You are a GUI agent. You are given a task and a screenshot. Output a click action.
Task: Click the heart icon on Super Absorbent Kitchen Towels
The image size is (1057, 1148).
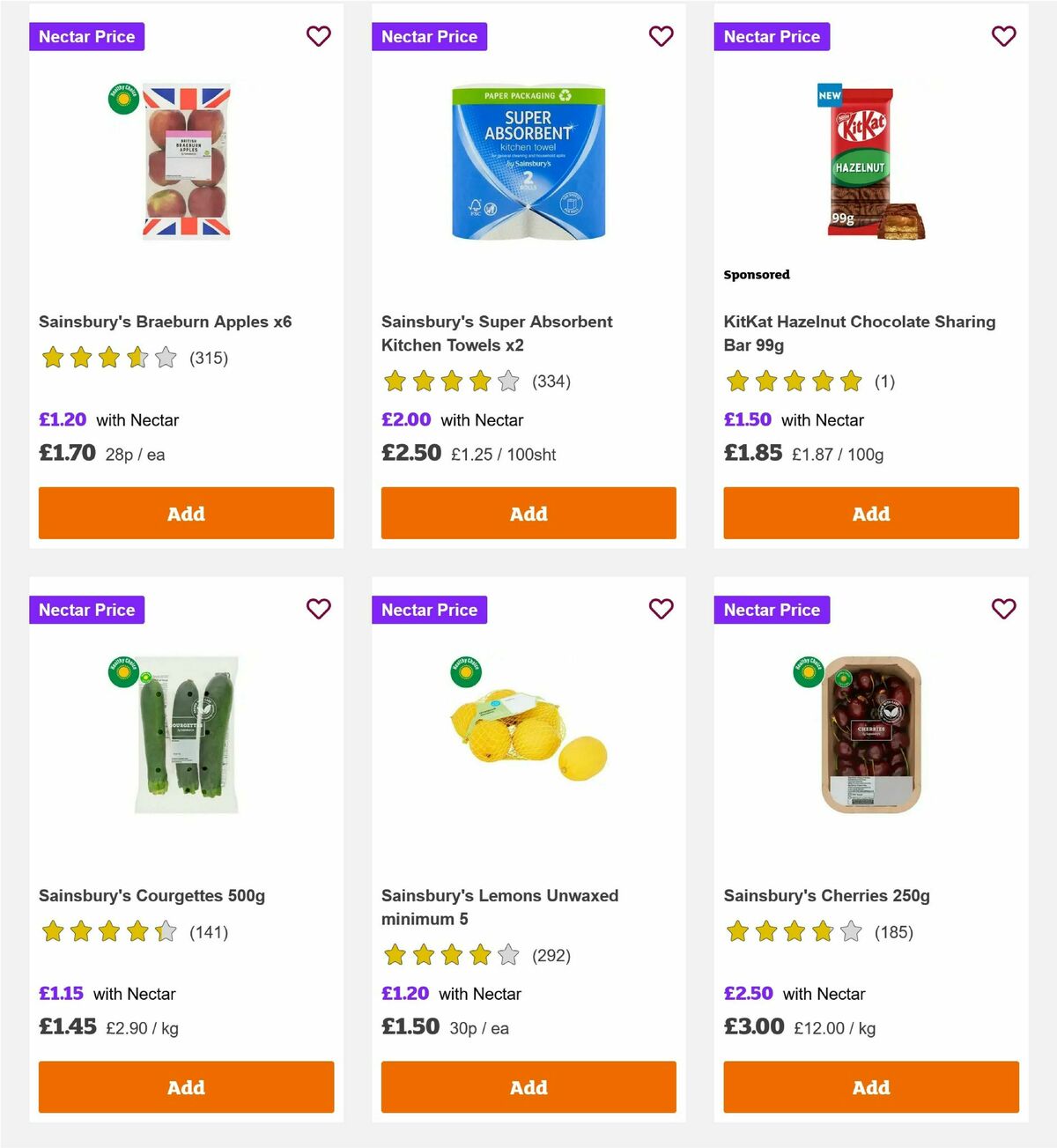pyautogui.click(x=661, y=36)
